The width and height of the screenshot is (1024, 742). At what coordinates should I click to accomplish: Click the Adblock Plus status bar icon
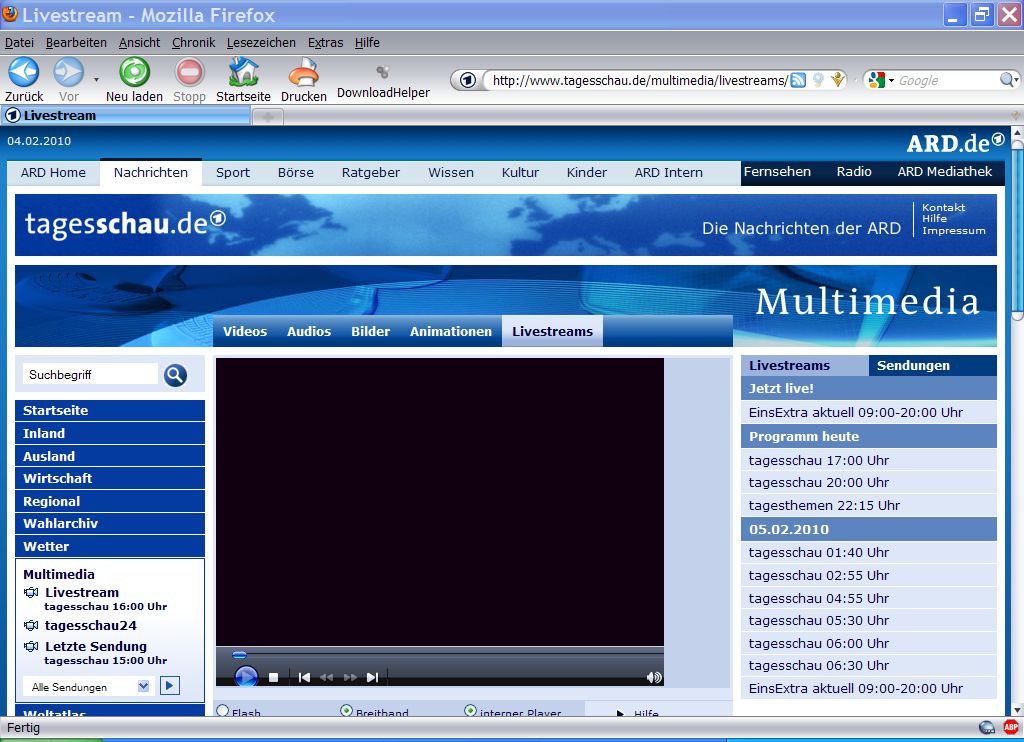click(1011, 727)
